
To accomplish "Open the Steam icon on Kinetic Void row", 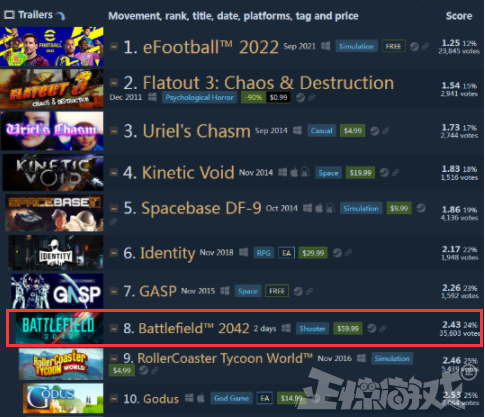I will click(384, 172).
